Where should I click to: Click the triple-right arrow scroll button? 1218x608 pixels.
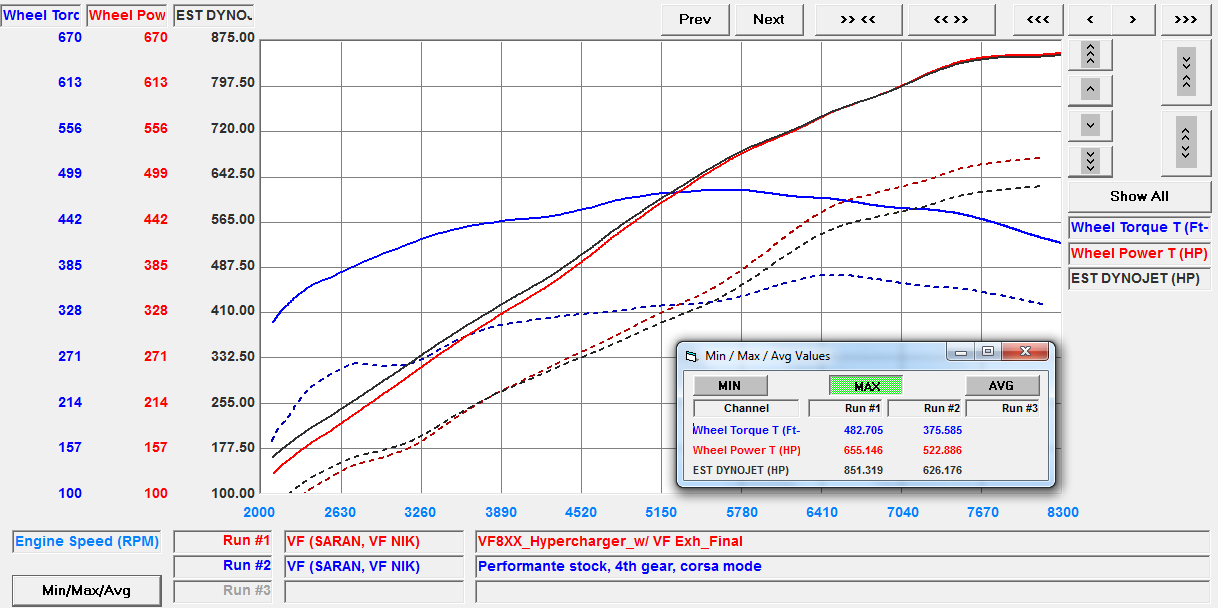(1185, 19)
